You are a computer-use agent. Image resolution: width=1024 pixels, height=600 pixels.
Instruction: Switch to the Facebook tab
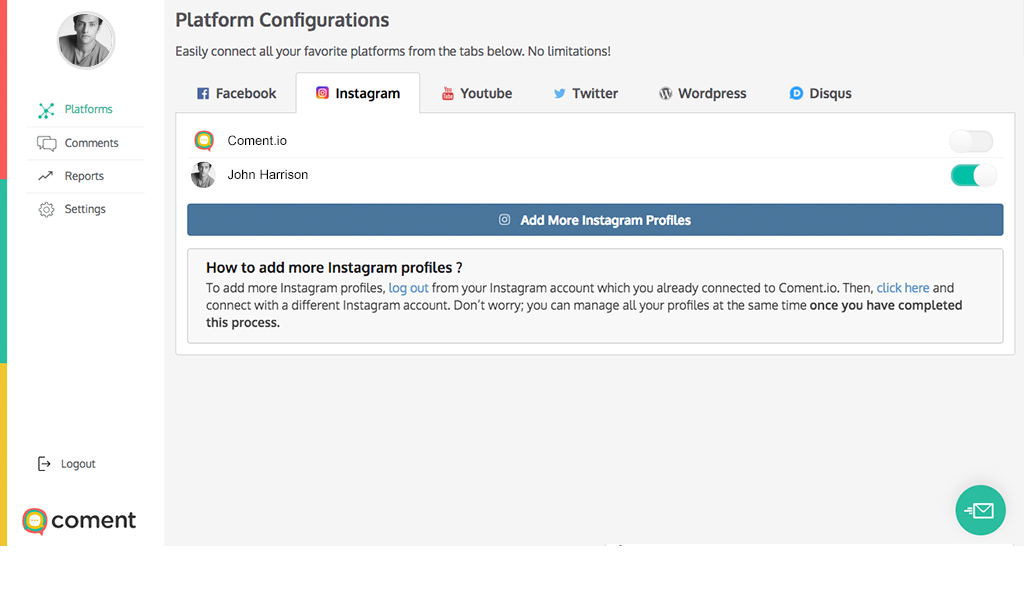[236, 93]
